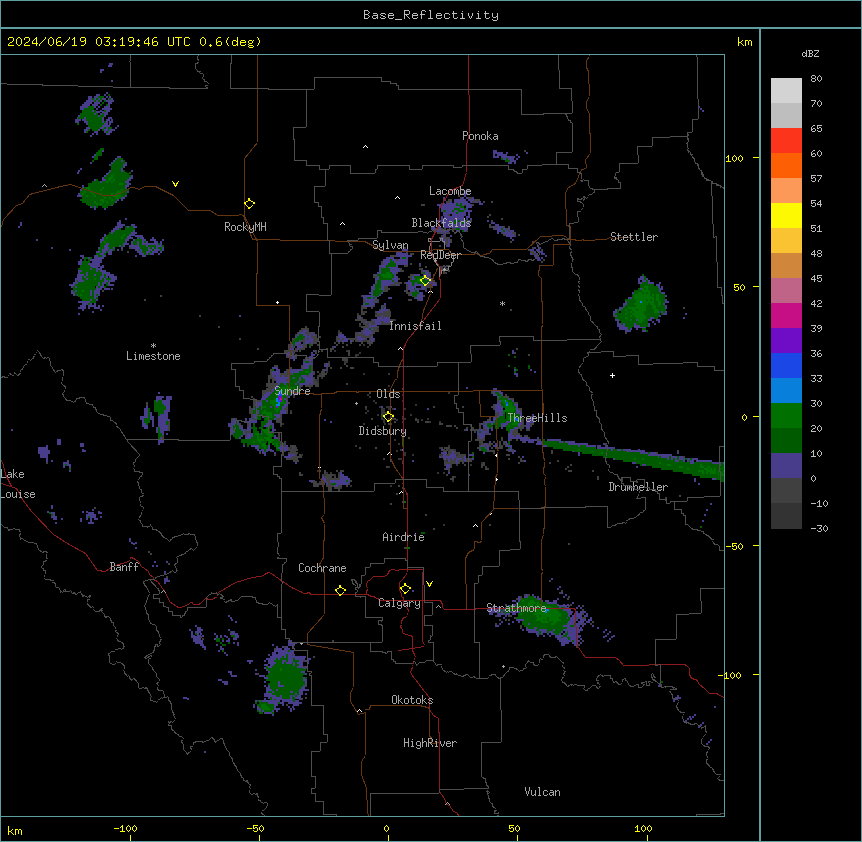862x842 pixels.
Task: Select the Ponoka city label
Action: tap(480, 136)
